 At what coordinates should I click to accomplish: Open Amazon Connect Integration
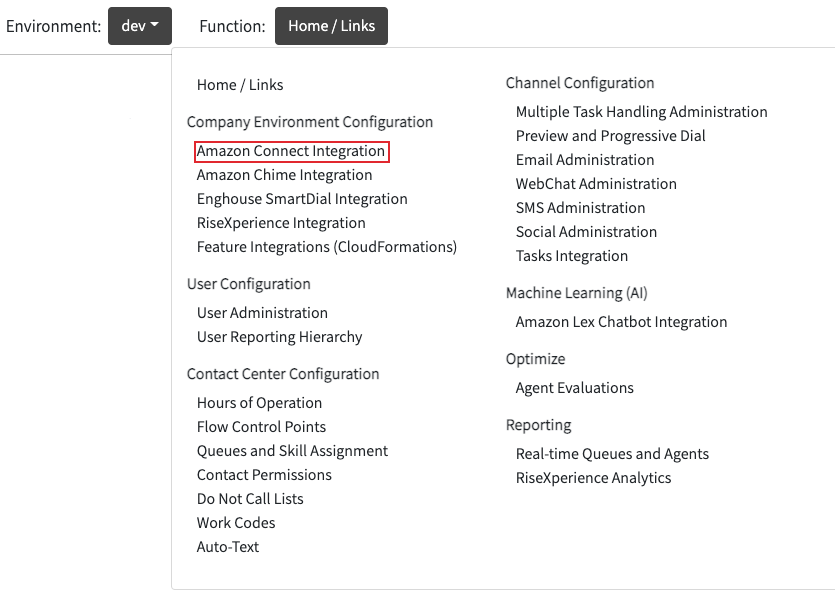pyautogui.click(x=291, y=151)
